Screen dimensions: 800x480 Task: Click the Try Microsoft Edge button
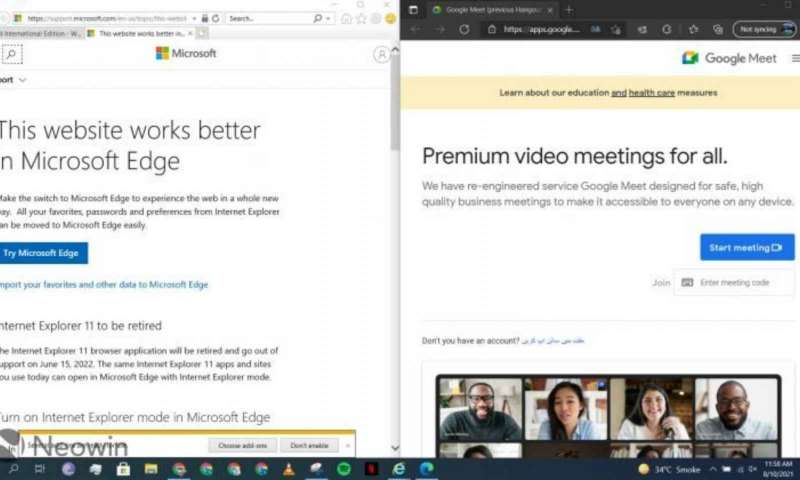point(43,253)
